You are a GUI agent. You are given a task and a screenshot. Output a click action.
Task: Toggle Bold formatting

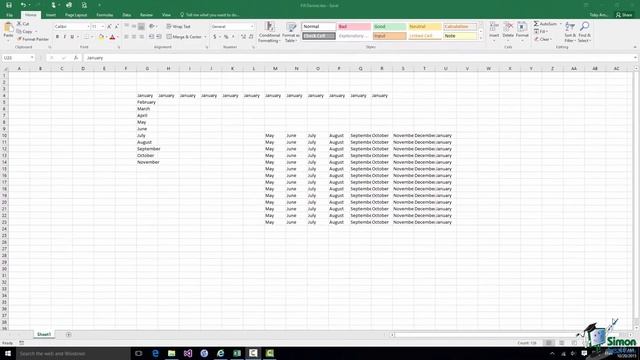pyautogui.click(x=57, y=37)
